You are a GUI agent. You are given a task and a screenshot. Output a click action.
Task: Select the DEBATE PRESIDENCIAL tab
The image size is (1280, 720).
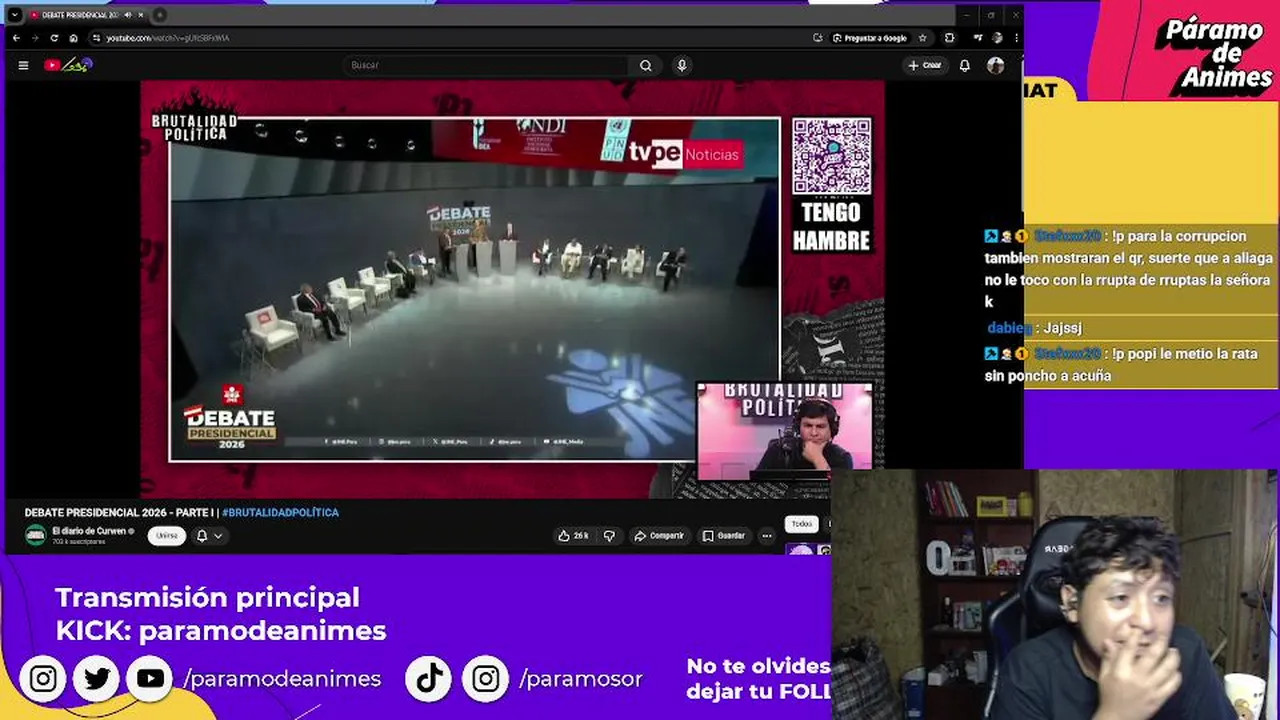[x=78, y=15]
